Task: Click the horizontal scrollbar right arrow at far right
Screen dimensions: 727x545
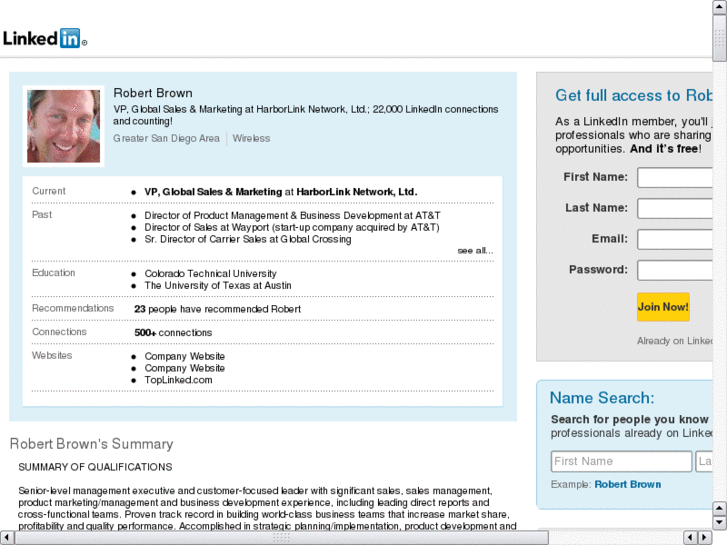Action: pyautogui.click(x=705, y=538)
